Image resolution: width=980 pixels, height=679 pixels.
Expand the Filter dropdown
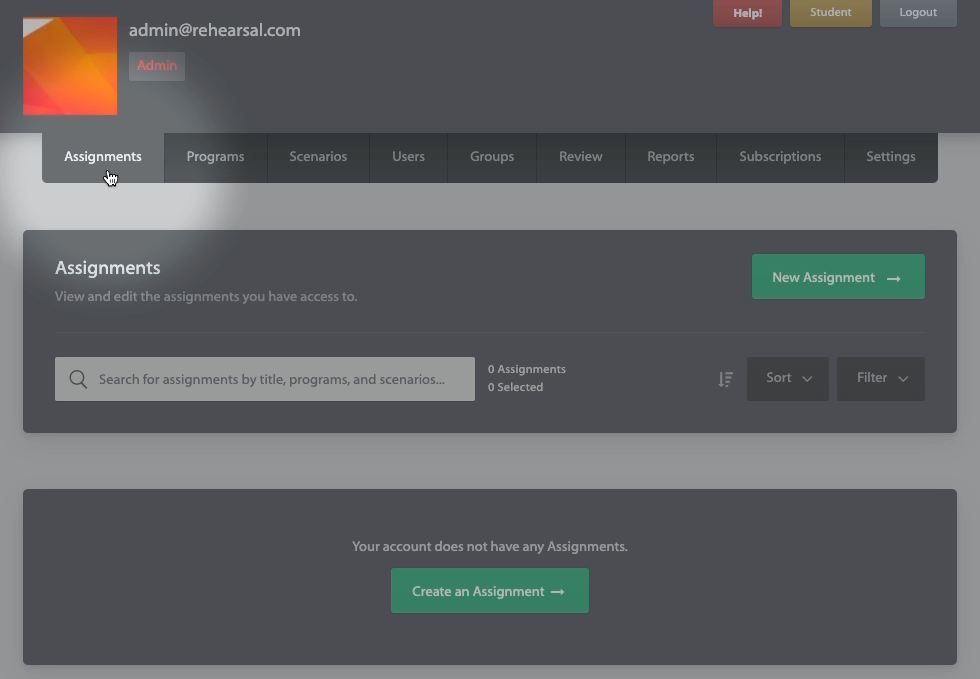(x=881, y=379)
